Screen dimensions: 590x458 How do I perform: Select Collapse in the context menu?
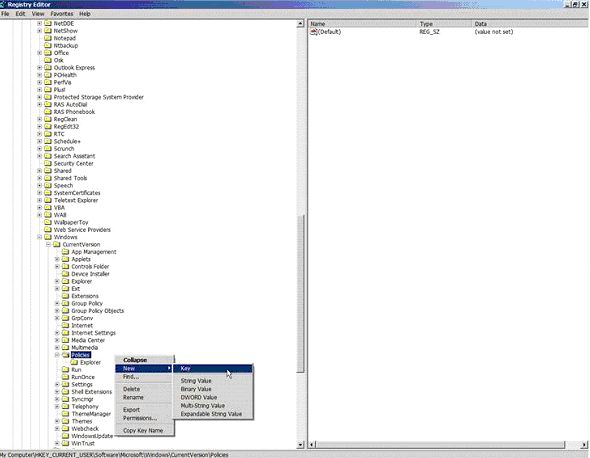pyautogui.click(x=144, y=360)
